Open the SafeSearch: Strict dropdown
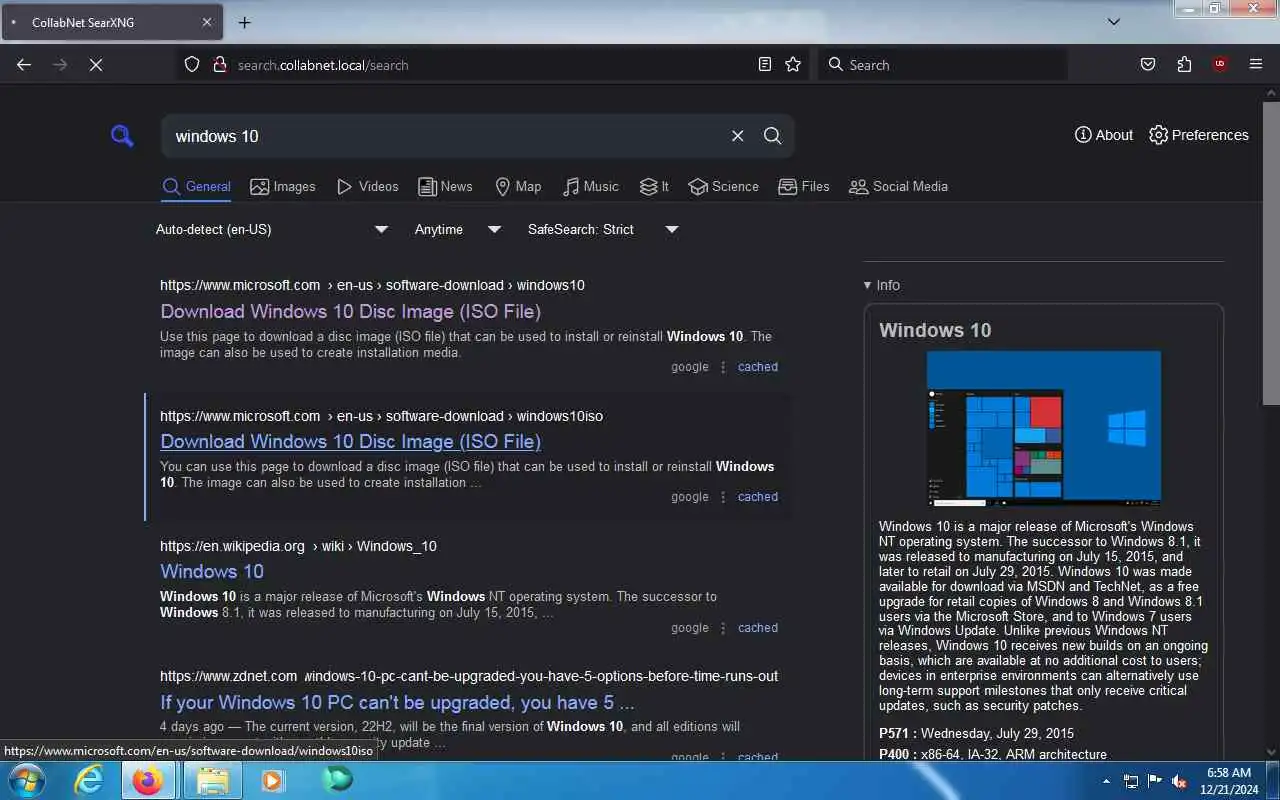This screenshot has width=1280, height=800. click(x=603, y=229)
